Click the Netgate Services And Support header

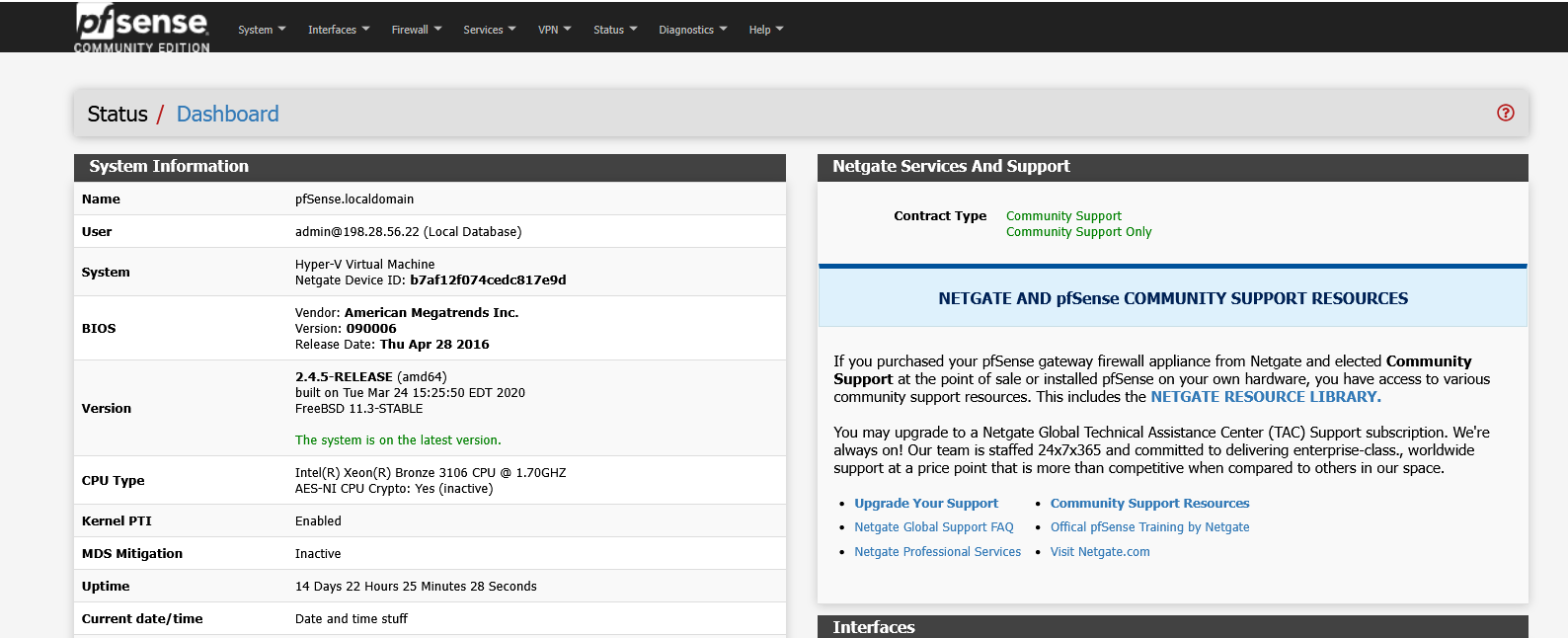tap(1173, 167)
